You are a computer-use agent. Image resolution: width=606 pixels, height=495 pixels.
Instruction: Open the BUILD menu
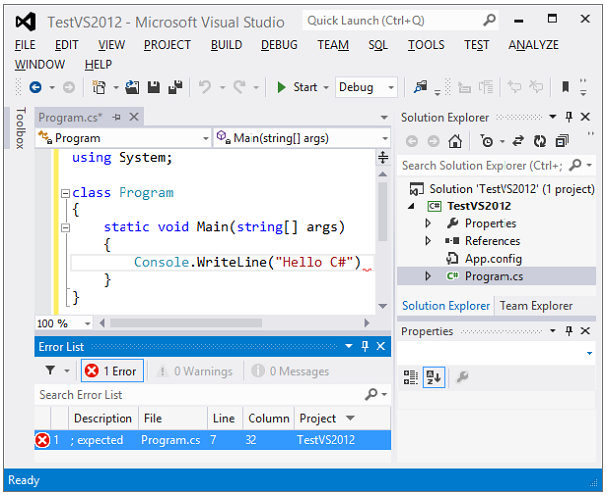point(226,44)
